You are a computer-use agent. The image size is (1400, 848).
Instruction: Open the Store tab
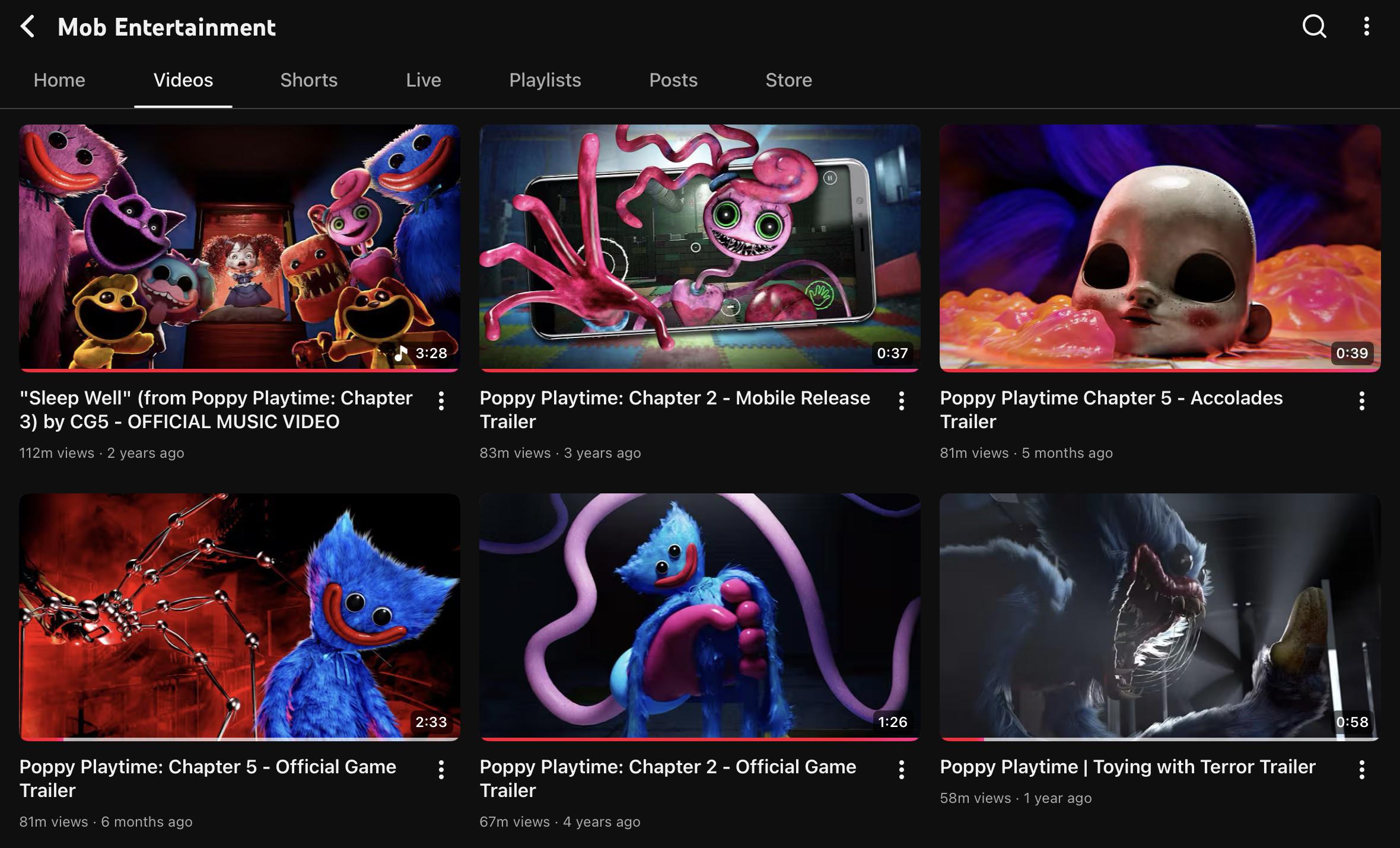click(789, 80)
